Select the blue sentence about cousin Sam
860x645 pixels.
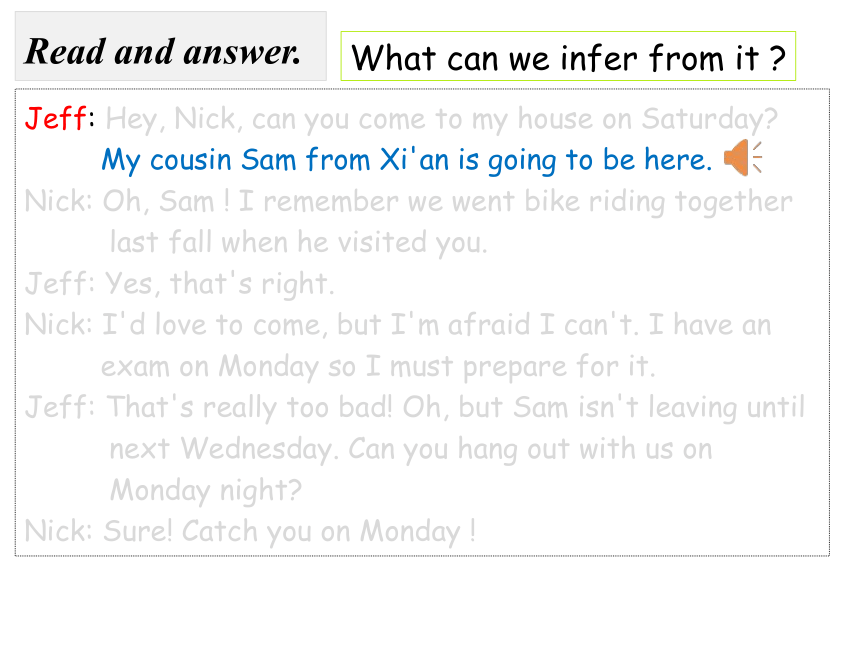(406, 160)
